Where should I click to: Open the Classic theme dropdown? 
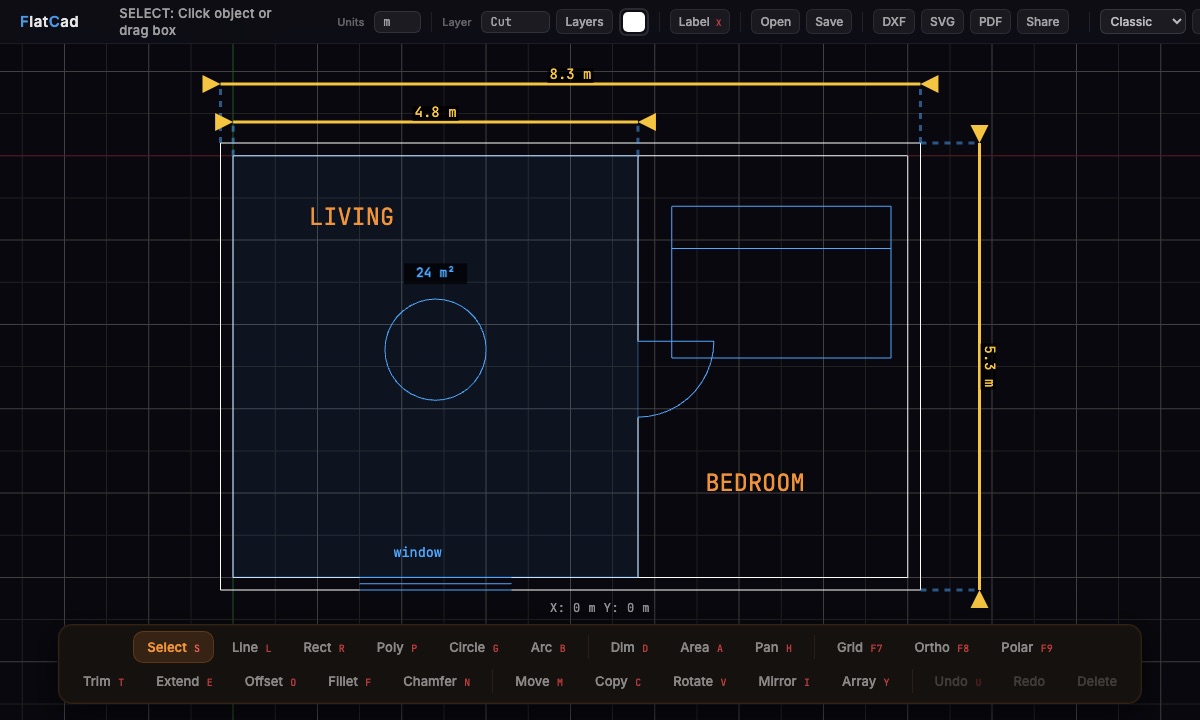click(x=1142, y=22)
